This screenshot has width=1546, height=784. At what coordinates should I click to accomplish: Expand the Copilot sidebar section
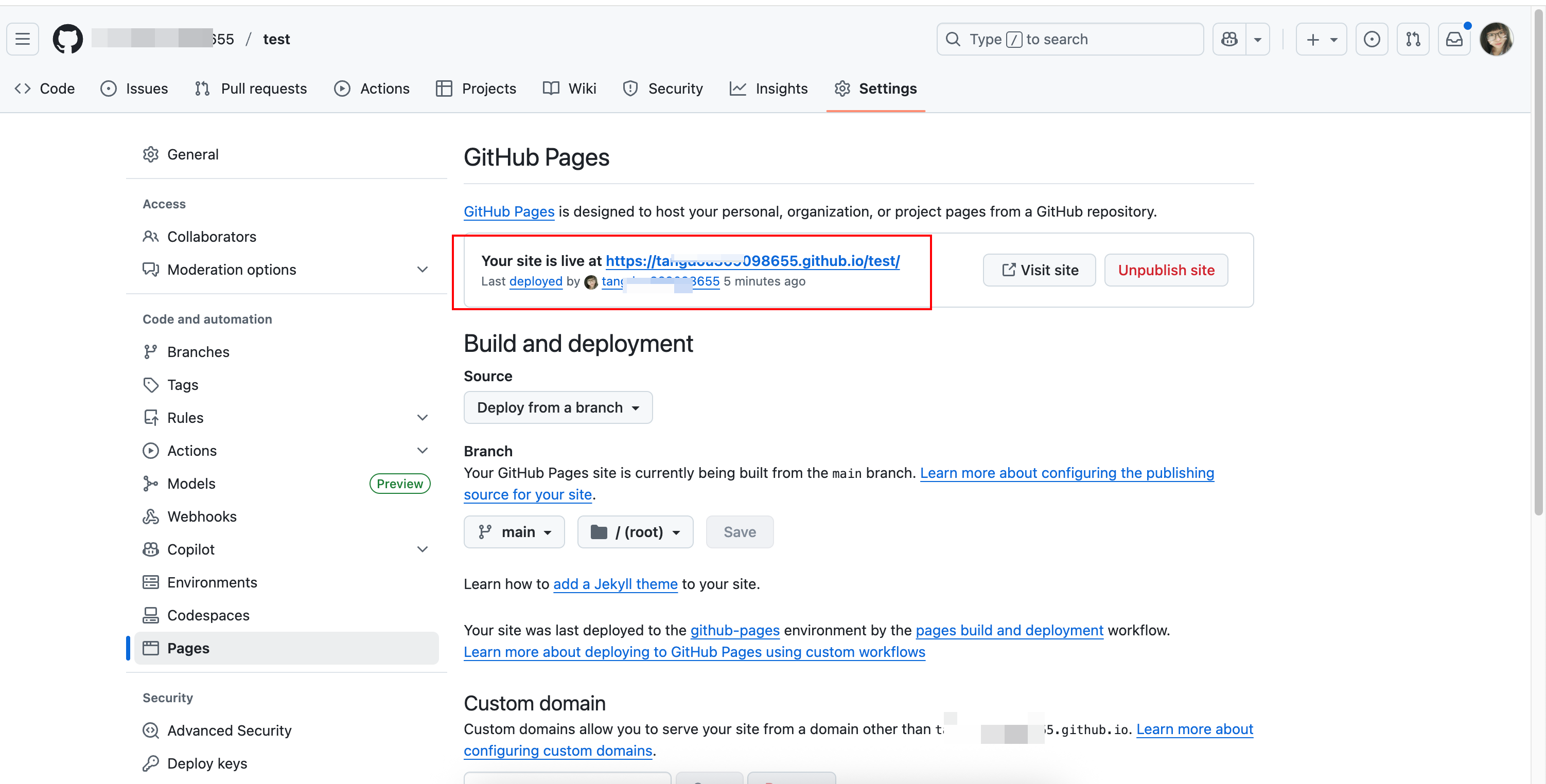(x=423, y=549)
